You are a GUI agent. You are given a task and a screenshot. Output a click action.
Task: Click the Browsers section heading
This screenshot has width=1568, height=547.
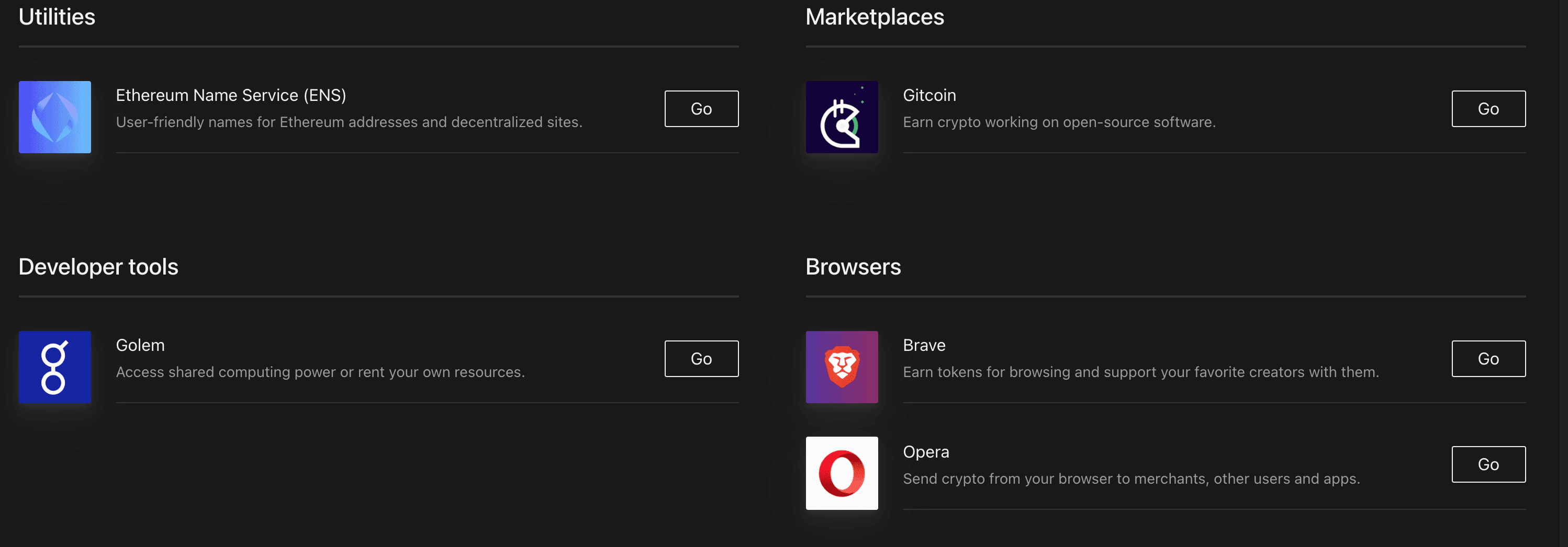tap(852, 267)
